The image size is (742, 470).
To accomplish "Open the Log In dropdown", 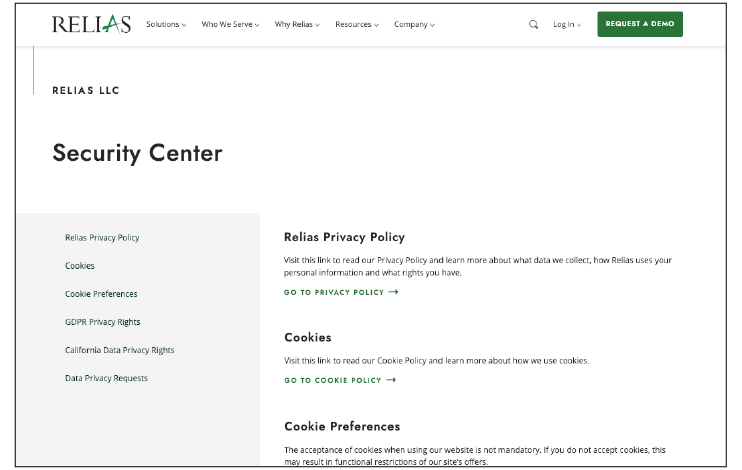I will pyautogui.click(x=567, y=24).
